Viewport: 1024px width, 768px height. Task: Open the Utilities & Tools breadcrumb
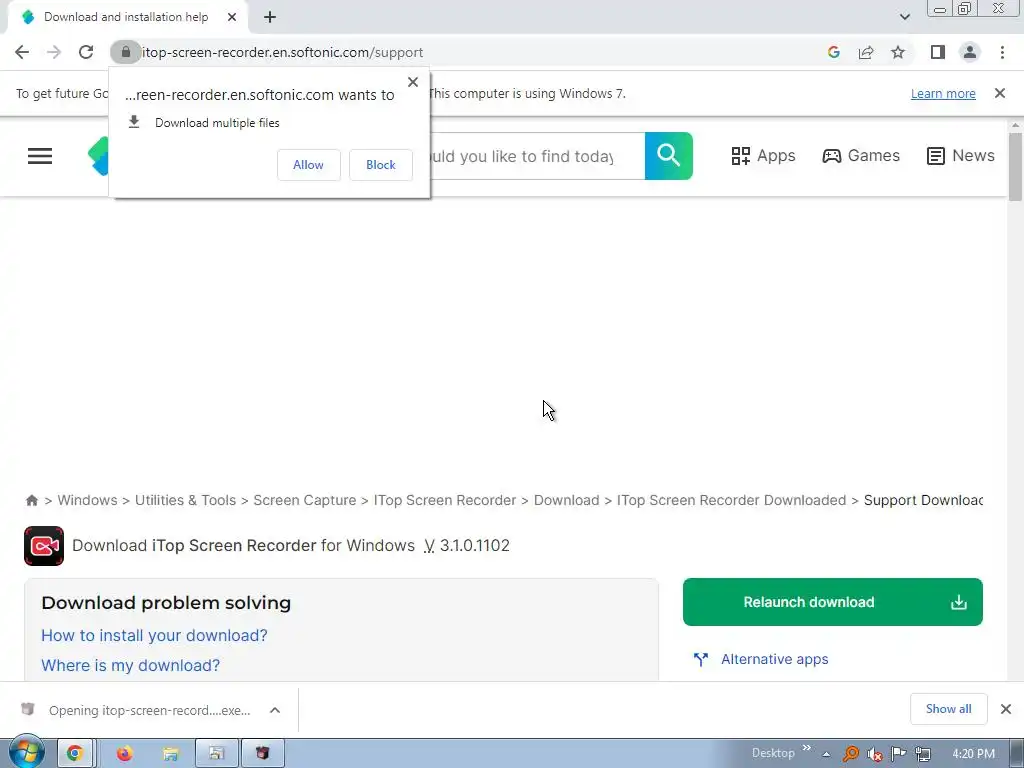pyautogui.click(x=185, y=500)
